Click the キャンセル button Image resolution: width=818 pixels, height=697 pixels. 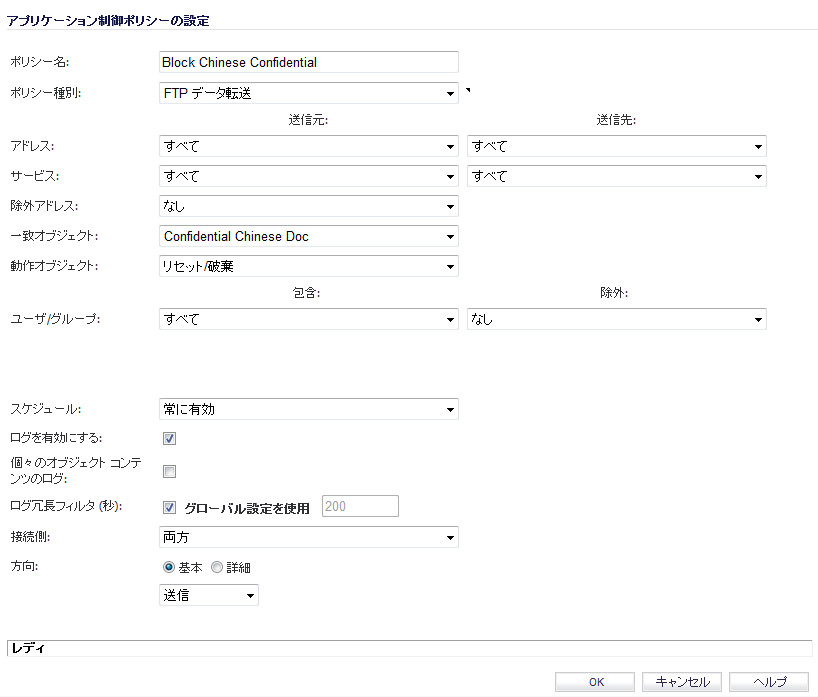(x=681, y=682)
